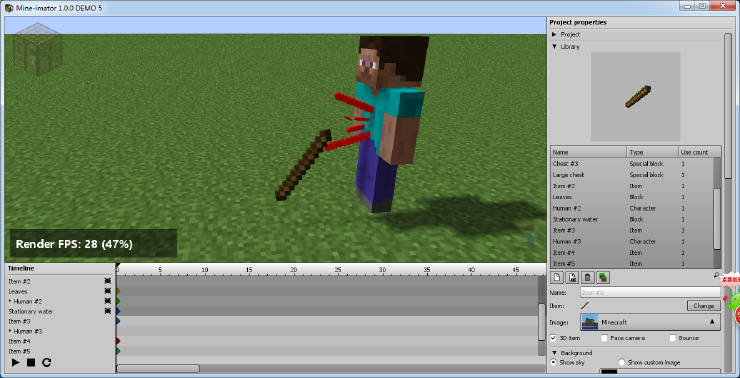Open the Minecraft image dropdown
Screen dimensions: 740x378
point(650,322)
